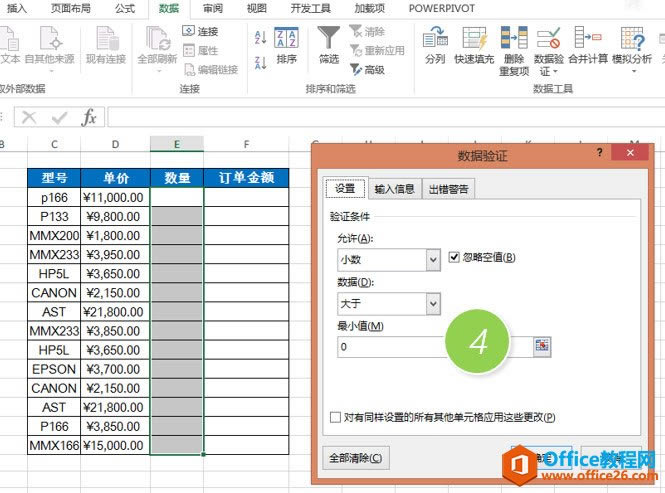Click the EPSON cell
Image resolution: width=665 pixels, height=493 pixels.
coord(54,369)
